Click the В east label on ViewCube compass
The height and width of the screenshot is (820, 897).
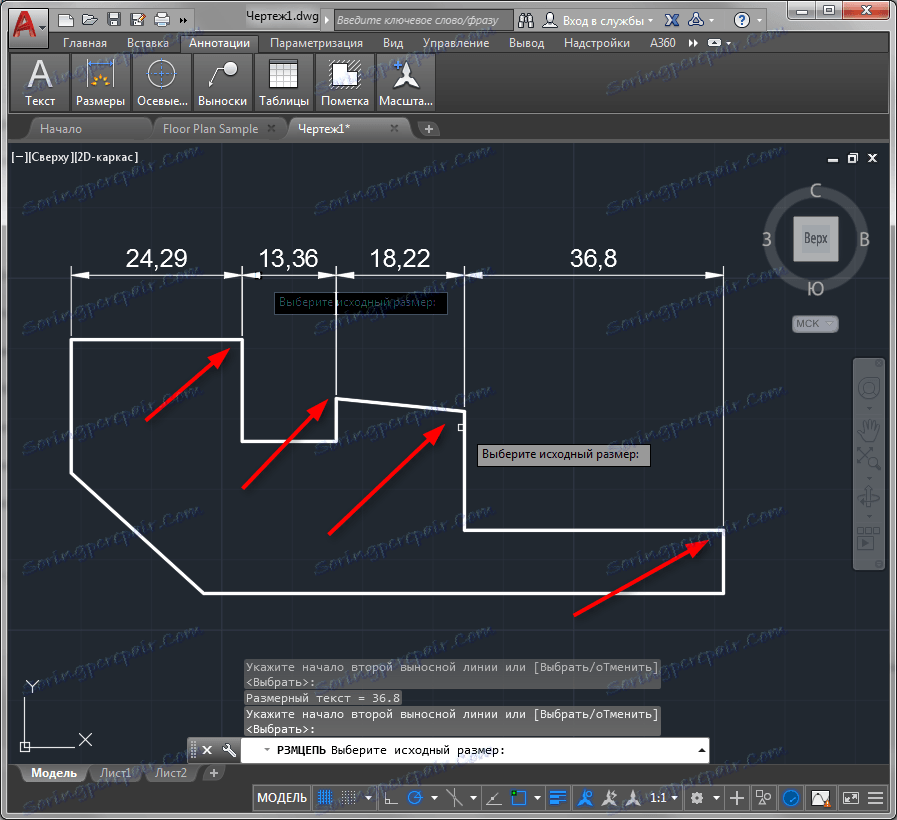(864, 239)
